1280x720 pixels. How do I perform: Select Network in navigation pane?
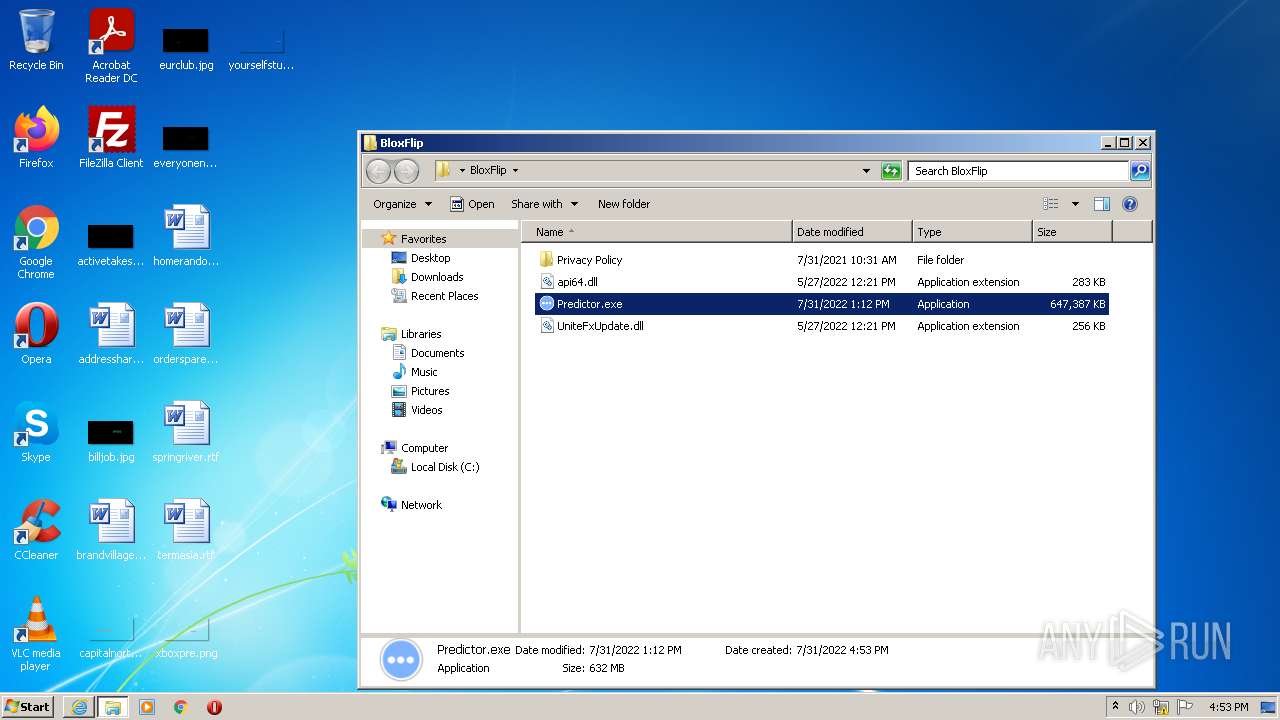[421, 505]
